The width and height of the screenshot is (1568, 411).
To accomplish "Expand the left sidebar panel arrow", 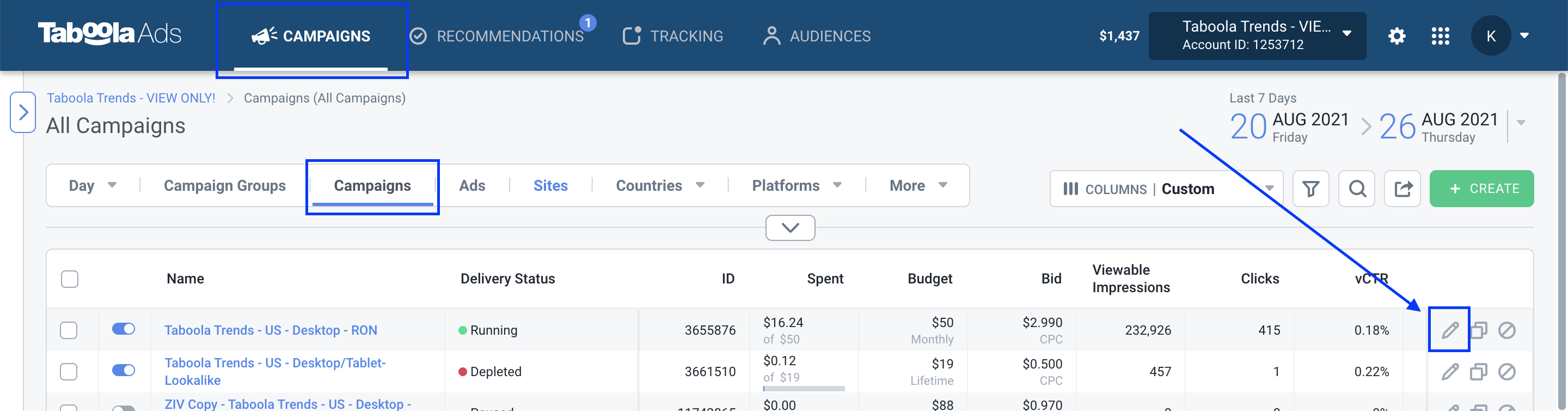I will tap(23, 112).
